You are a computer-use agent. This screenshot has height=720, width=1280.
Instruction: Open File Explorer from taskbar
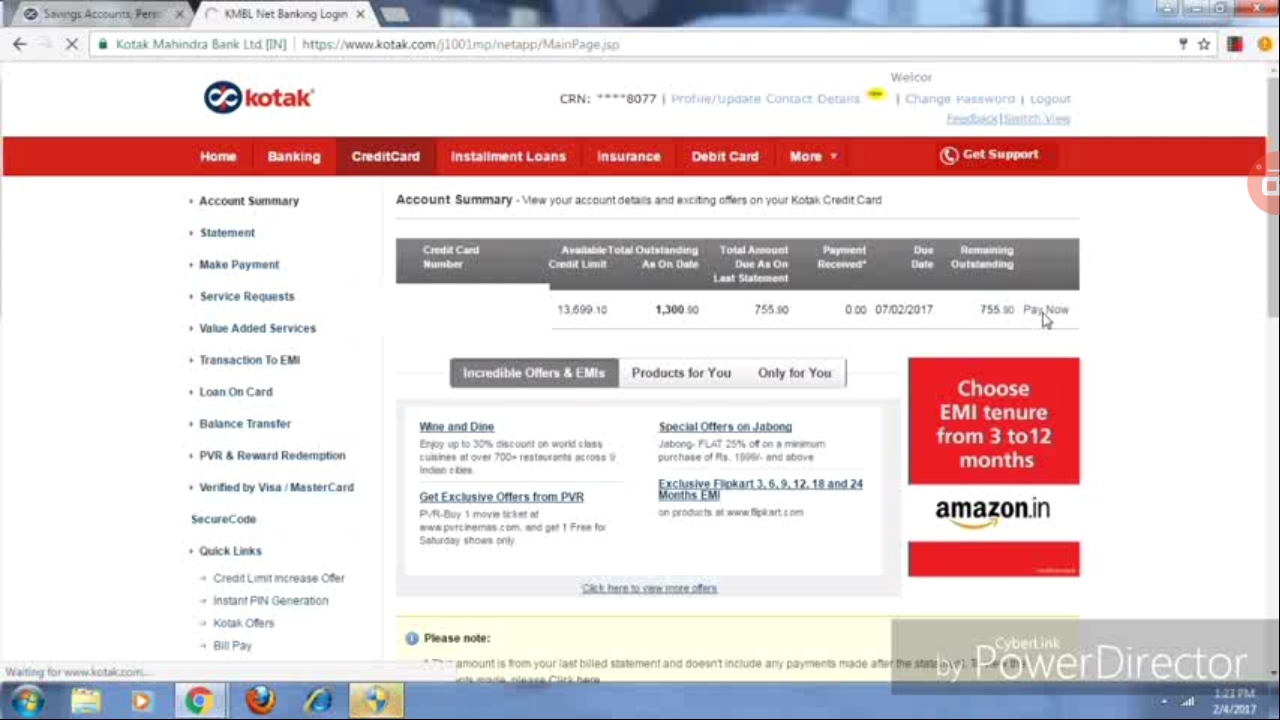coord(86,701)
